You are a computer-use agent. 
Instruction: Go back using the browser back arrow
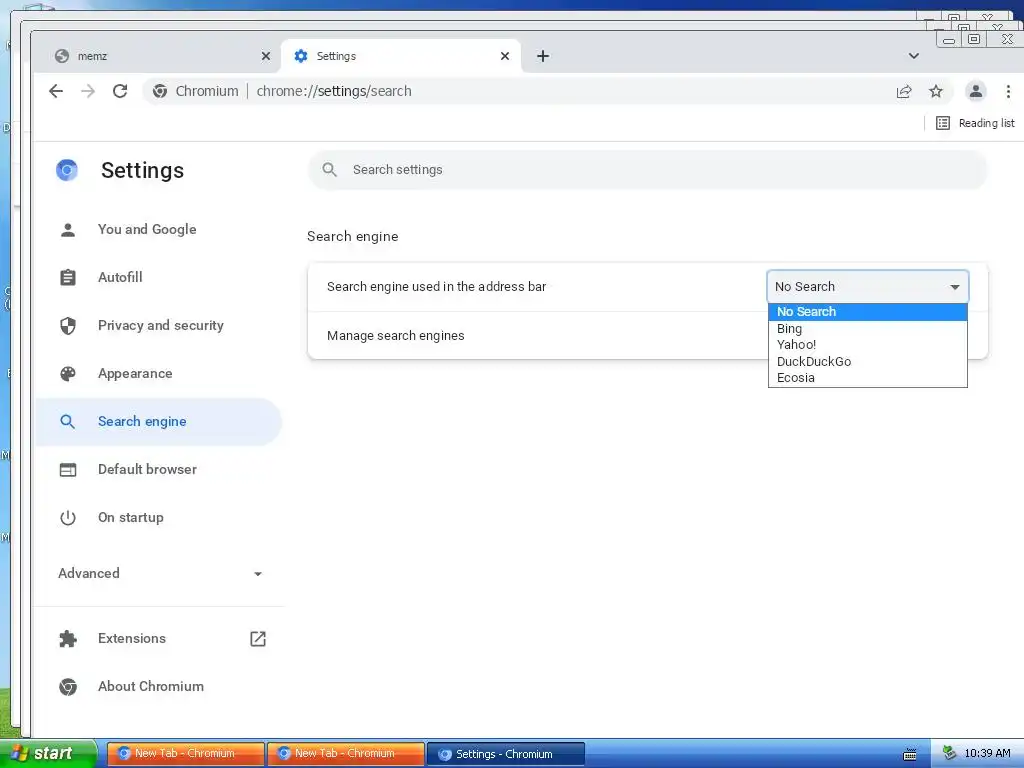pyautogui.click(x=56, y=91)
